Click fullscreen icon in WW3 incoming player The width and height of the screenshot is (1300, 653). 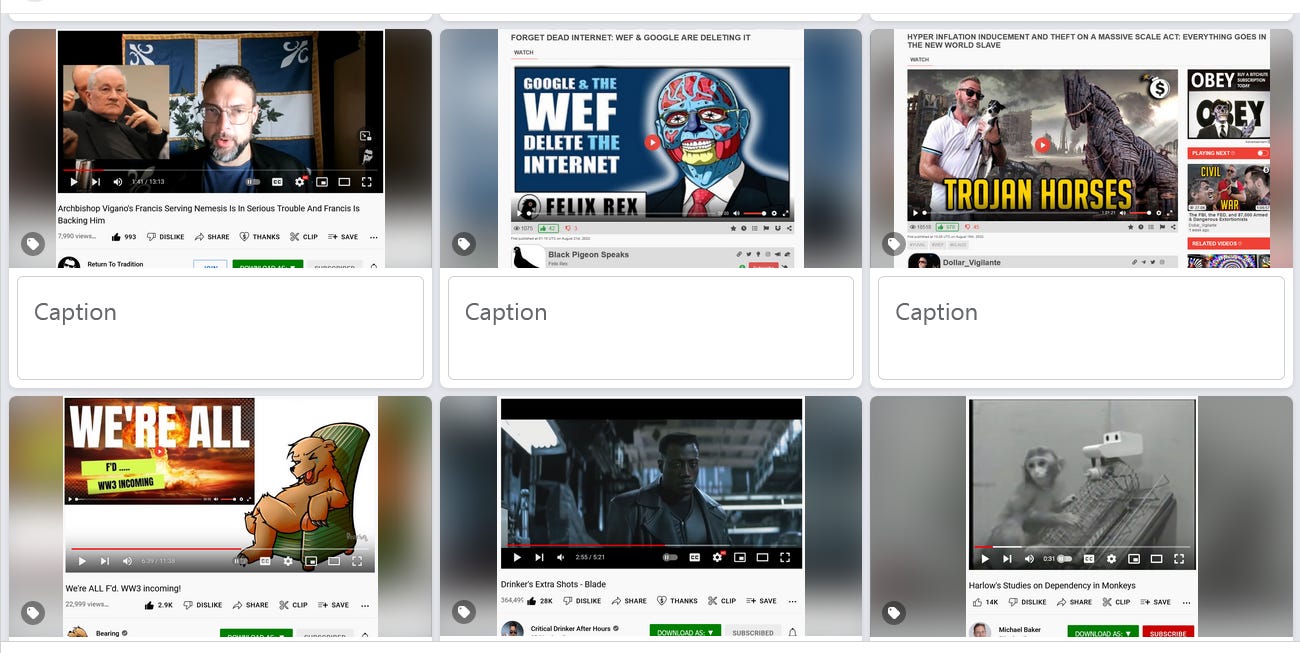pos(357,561)
